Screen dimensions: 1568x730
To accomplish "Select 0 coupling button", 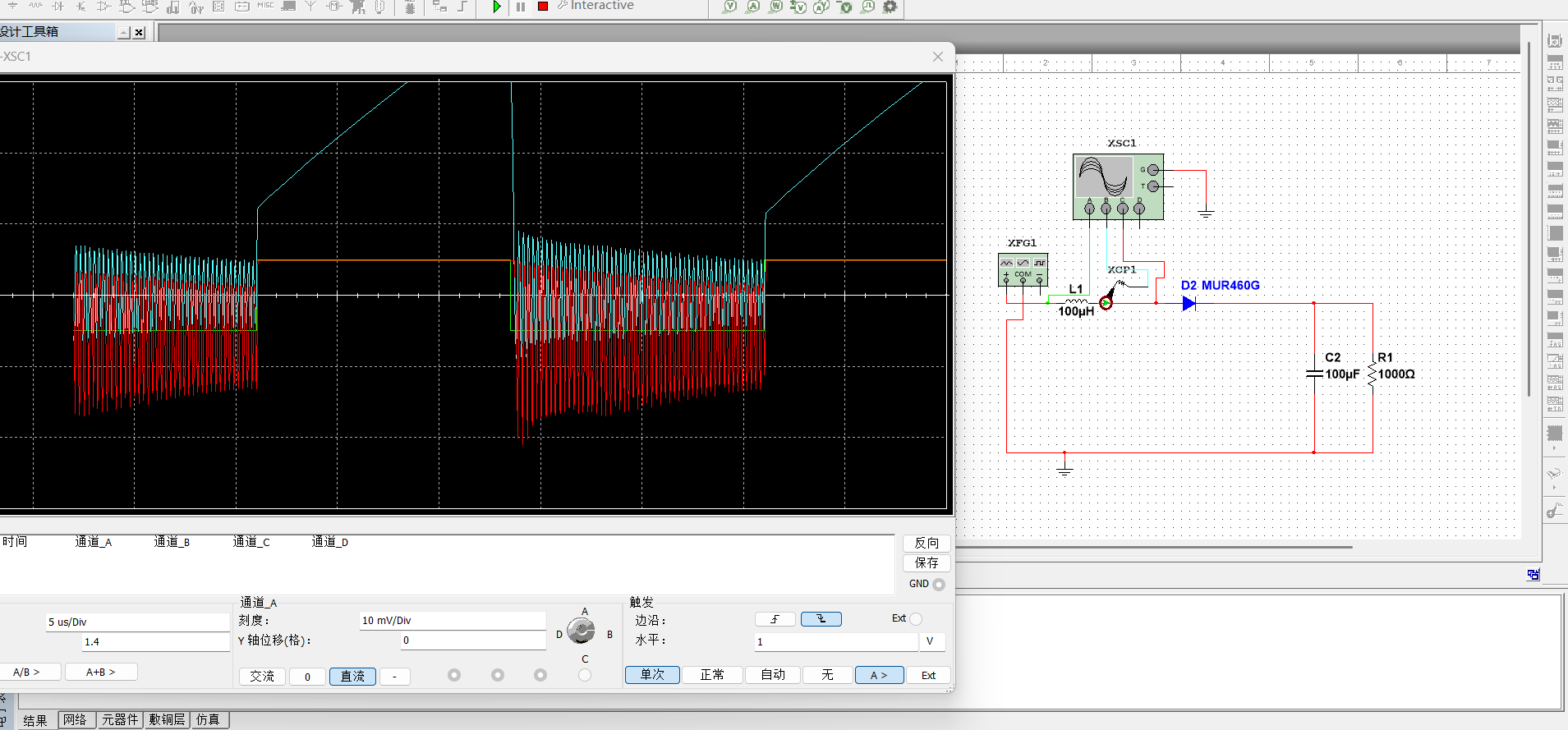I will click(x=307, y=677).
